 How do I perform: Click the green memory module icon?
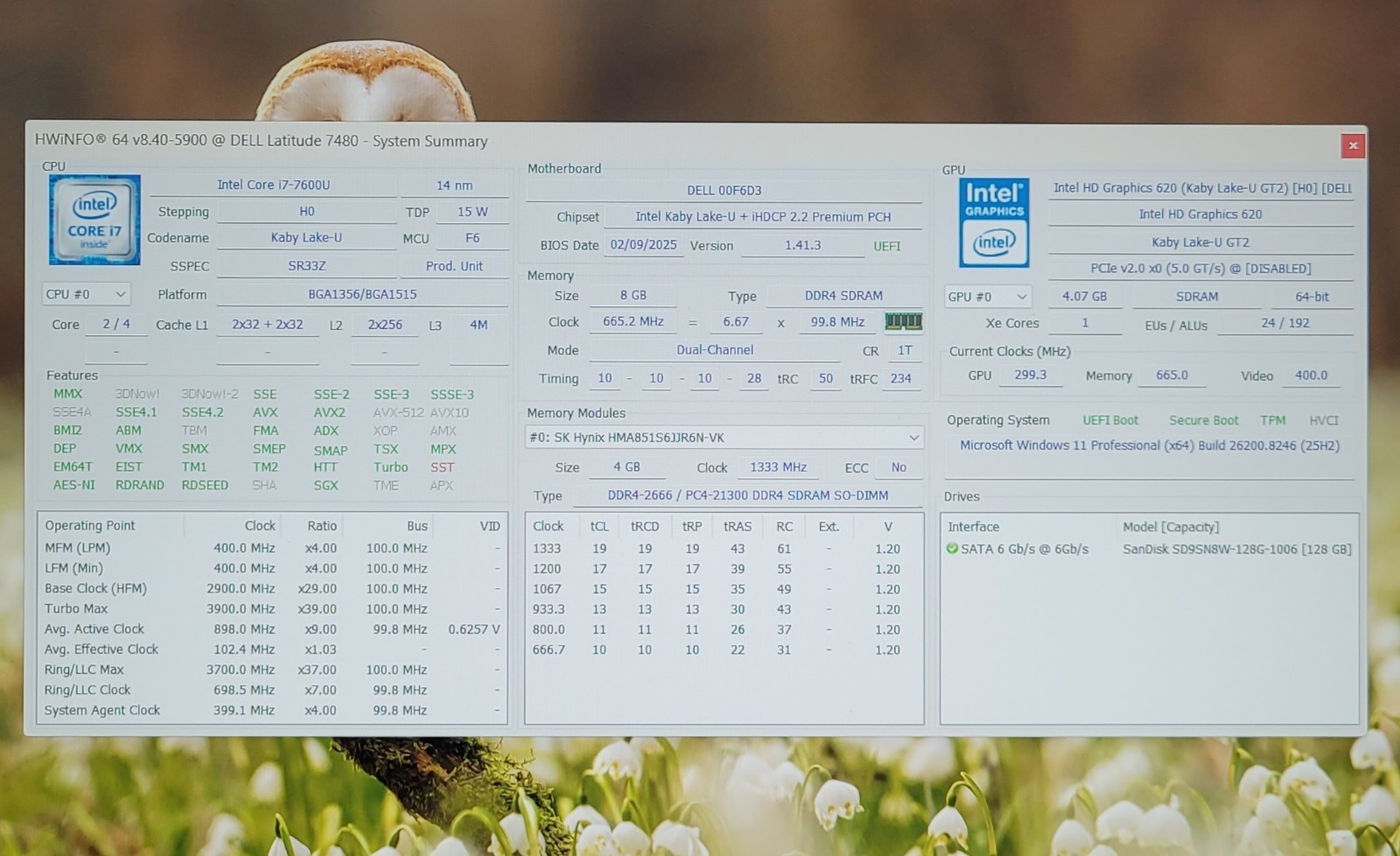tap(903, 321)
